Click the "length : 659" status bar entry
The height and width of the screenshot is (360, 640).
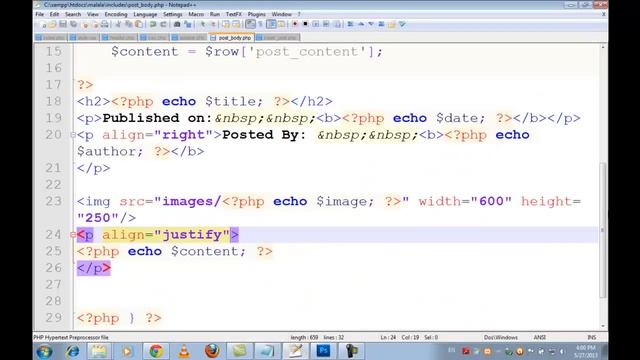tap(304, 338)
